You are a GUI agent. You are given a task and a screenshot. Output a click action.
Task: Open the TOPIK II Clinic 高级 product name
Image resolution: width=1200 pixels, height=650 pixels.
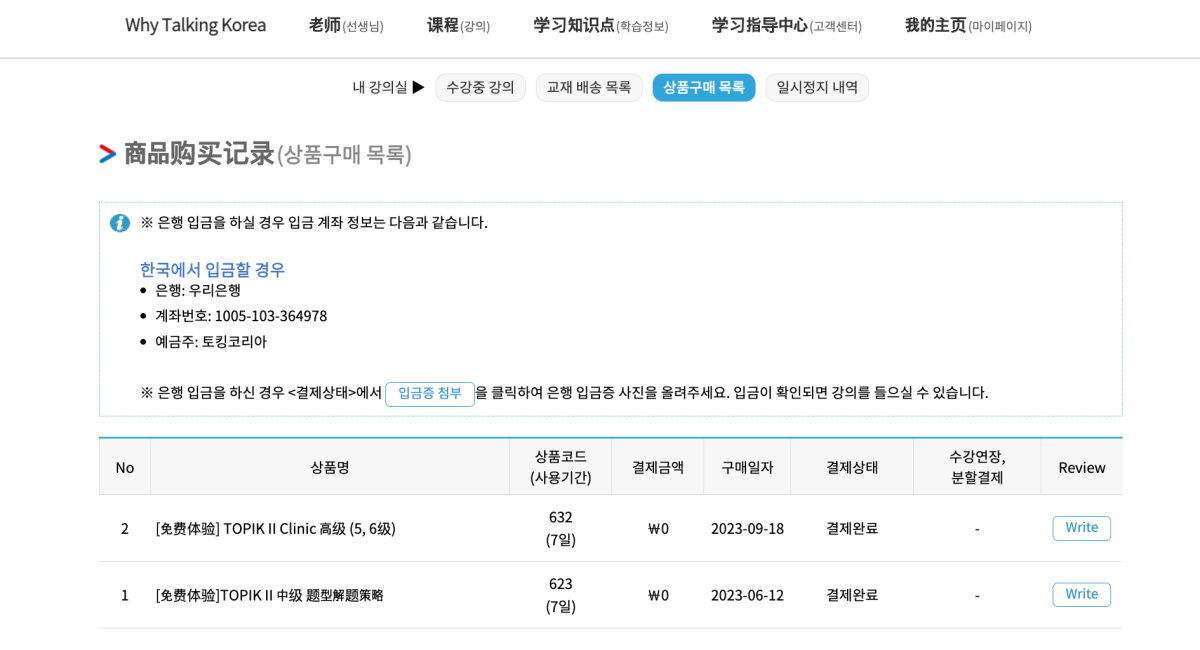click(x=276, y=528)
